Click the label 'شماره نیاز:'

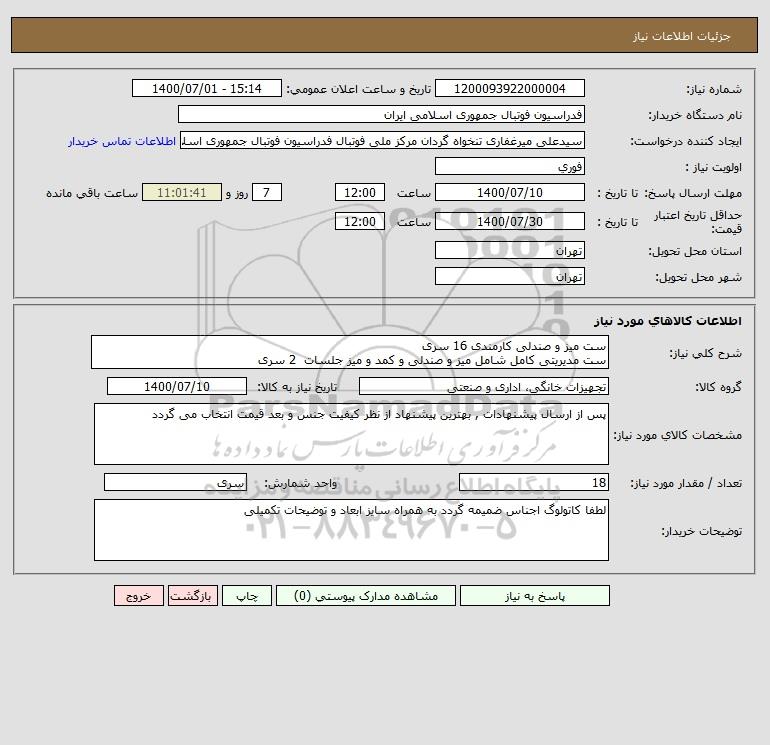pyautogui.click(x=714, y=89)
